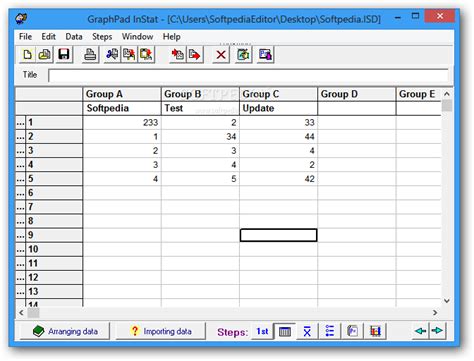Image resolution: width=474 pixels, height=361 pixels.
Task: Select the Group C column header
Action: (x=278, y=94)
